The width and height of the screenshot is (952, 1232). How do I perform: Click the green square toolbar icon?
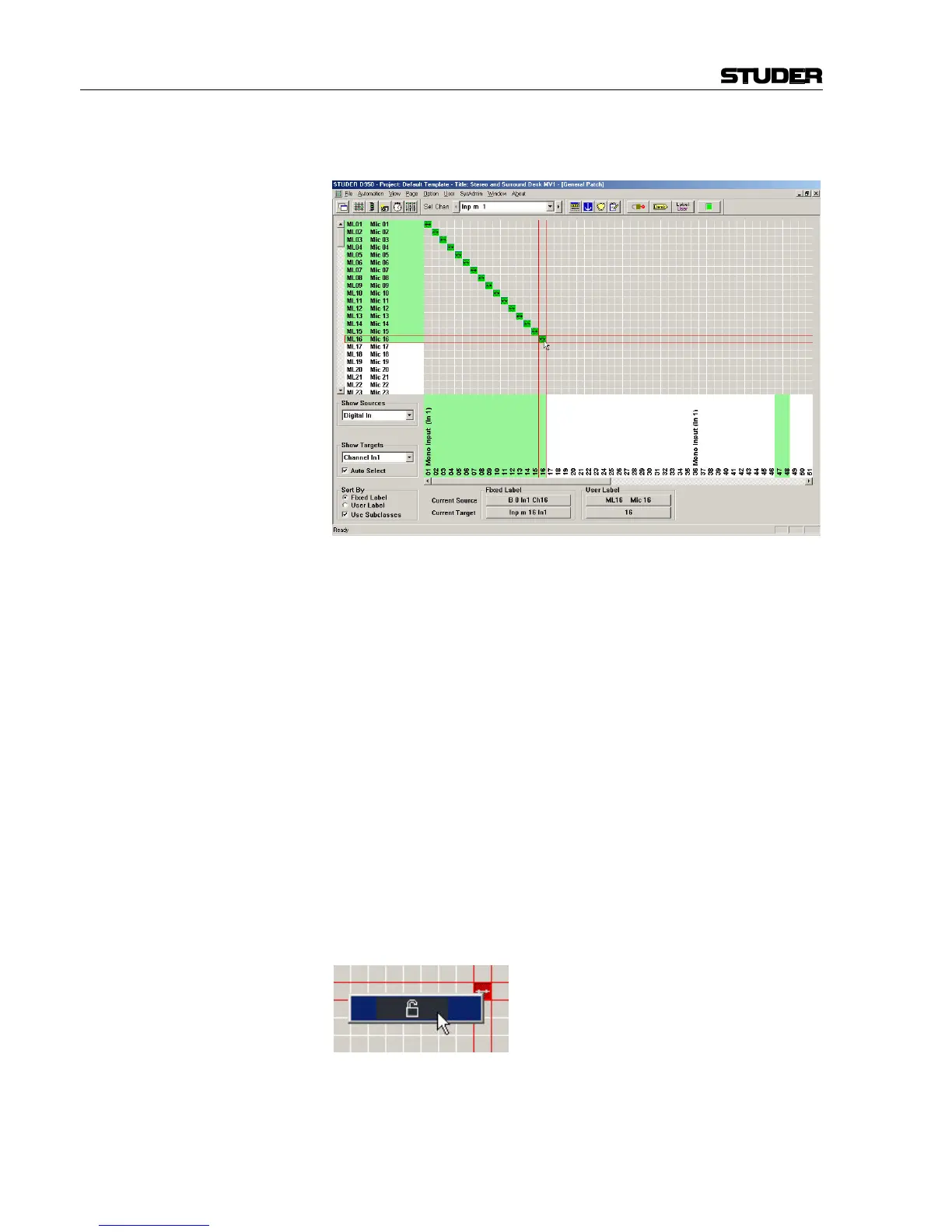pos(709,207)
